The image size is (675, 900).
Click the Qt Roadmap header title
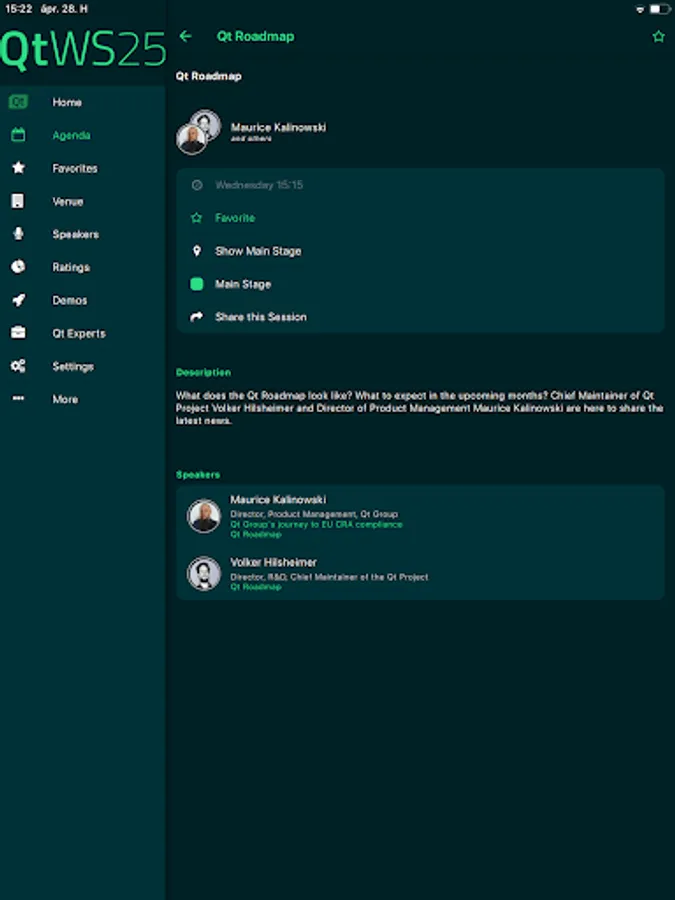pos(255,36)
